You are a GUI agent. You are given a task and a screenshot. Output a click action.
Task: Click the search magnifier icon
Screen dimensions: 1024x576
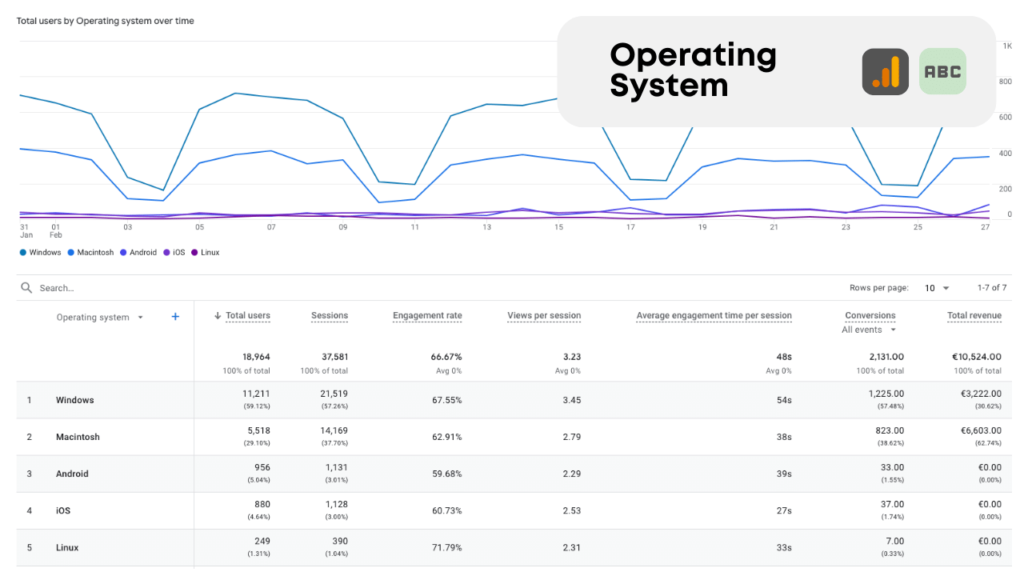27,288
